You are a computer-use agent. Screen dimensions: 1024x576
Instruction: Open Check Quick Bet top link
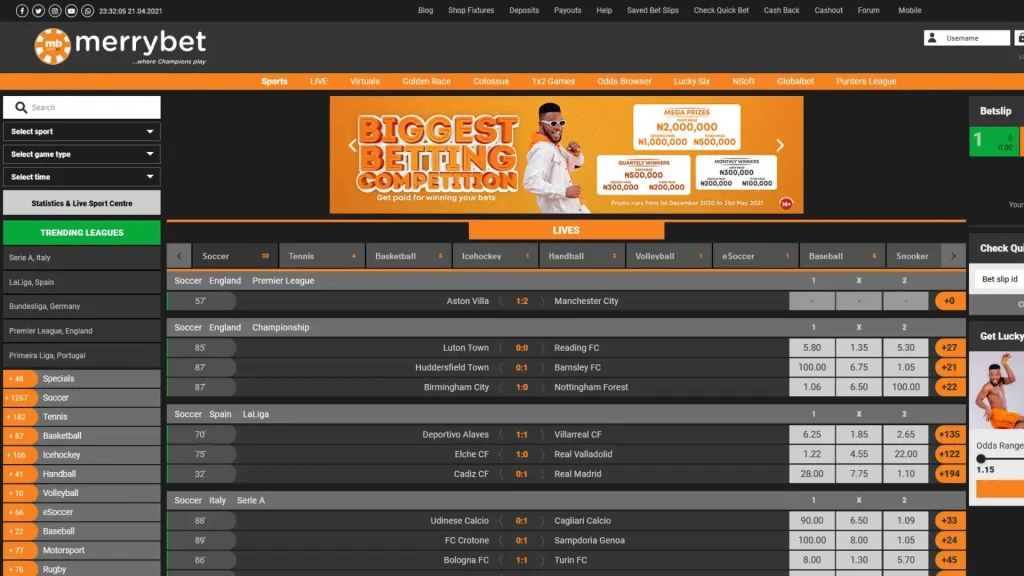(721, 10)
